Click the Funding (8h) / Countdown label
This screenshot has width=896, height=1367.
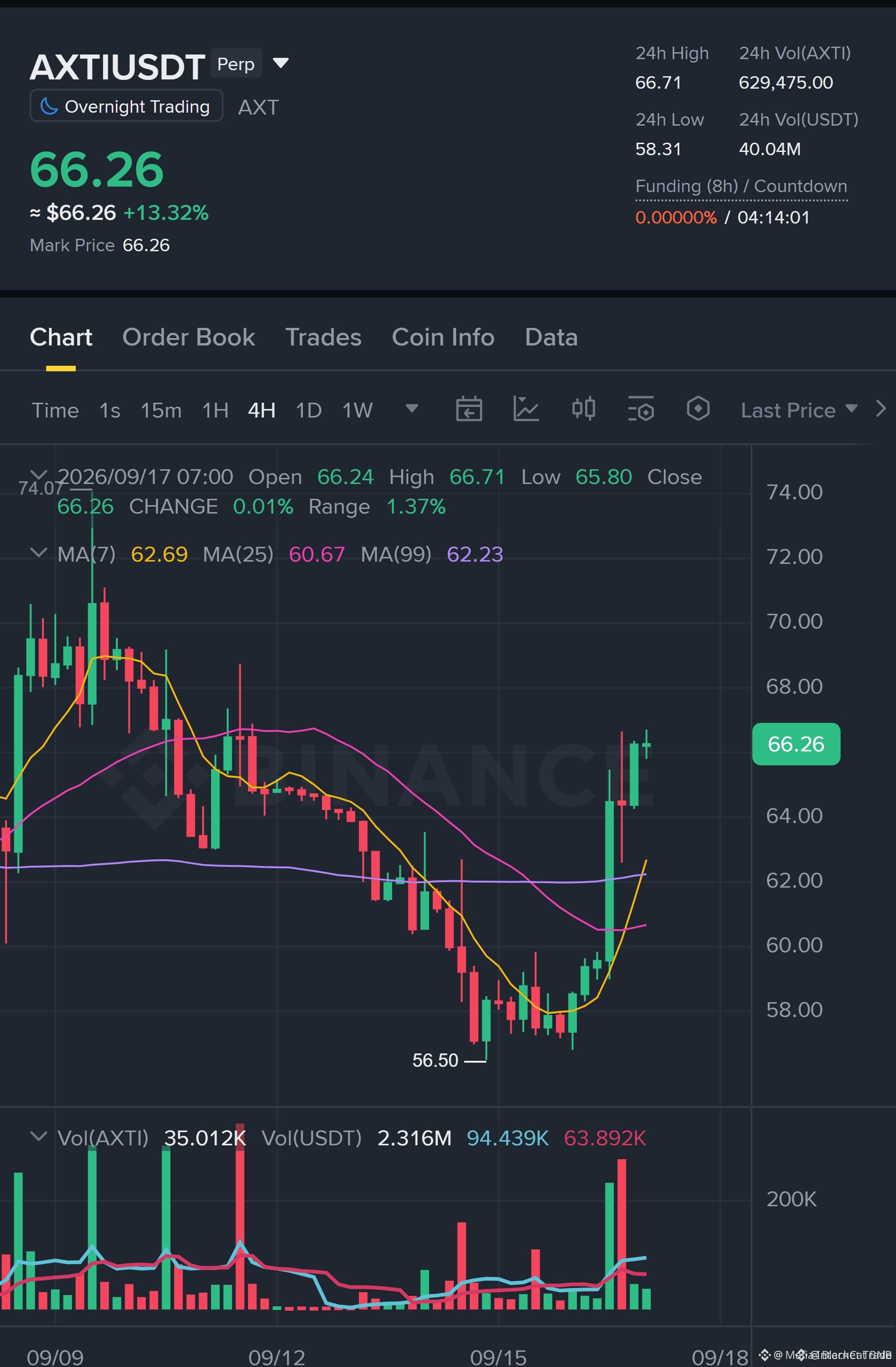(741, 186)
